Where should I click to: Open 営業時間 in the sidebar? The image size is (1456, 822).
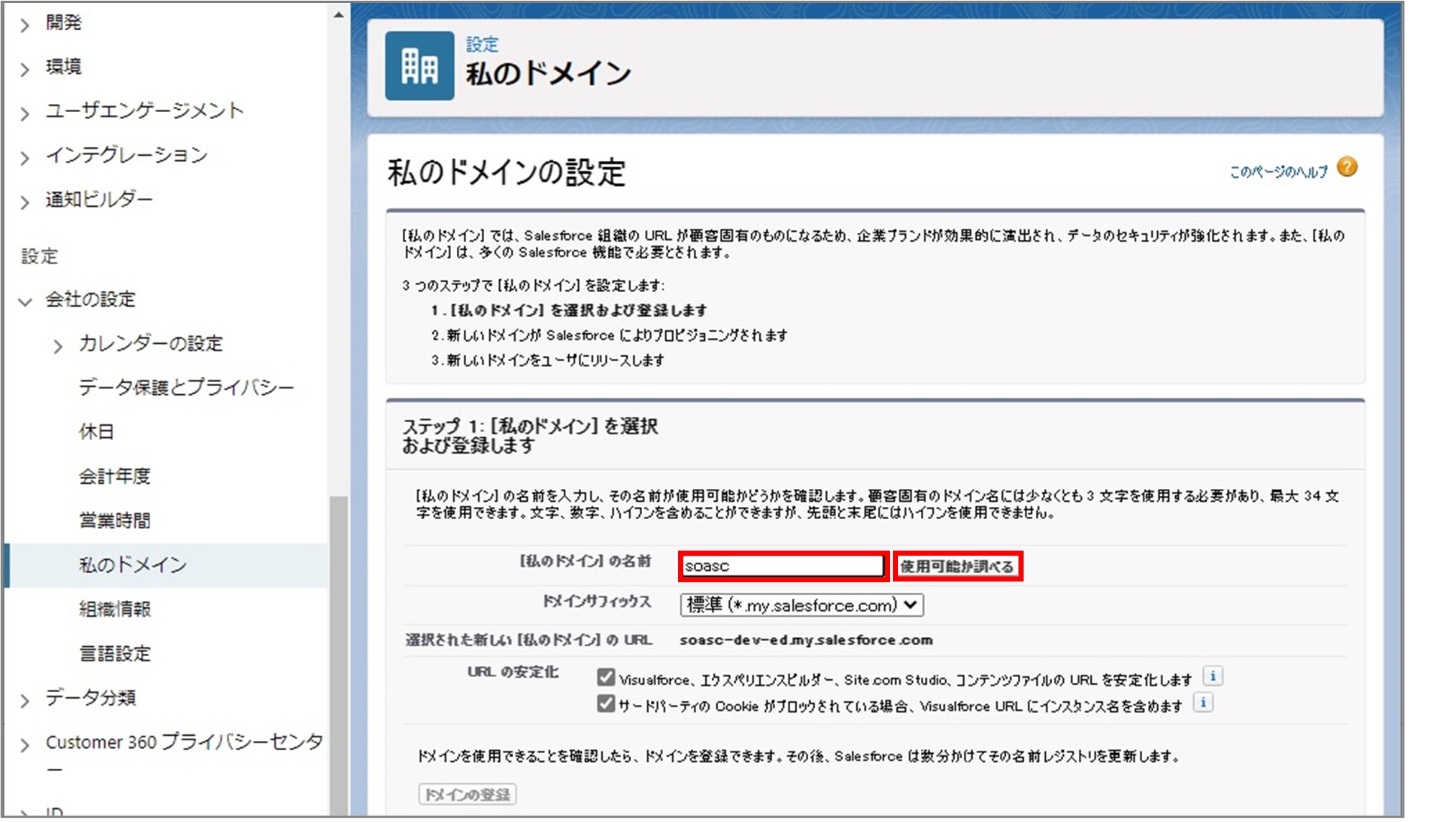pos(115,520)
